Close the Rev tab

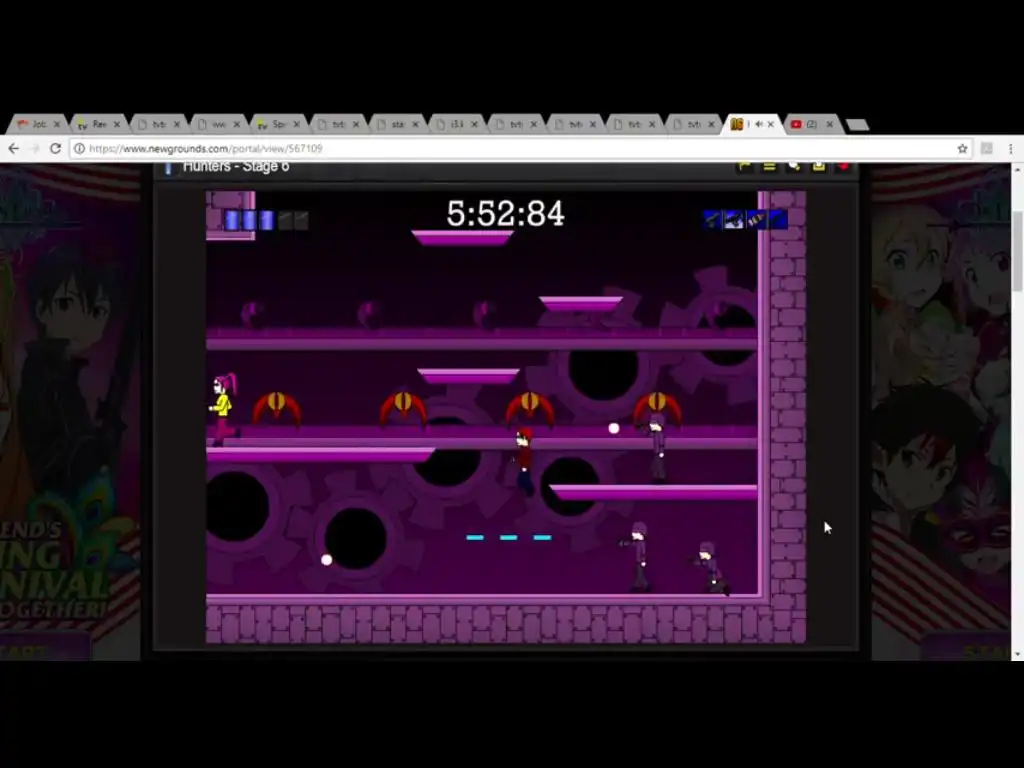pyautogui.click(x=117, y=124)
